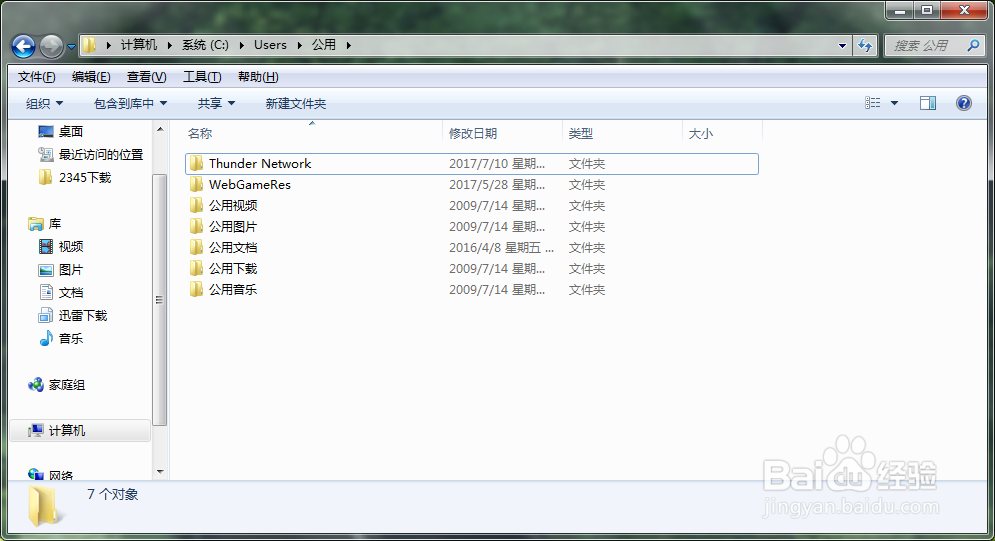Click Users in the address path
This screenshot has width=995, height=541.
(x=270, y=45)
